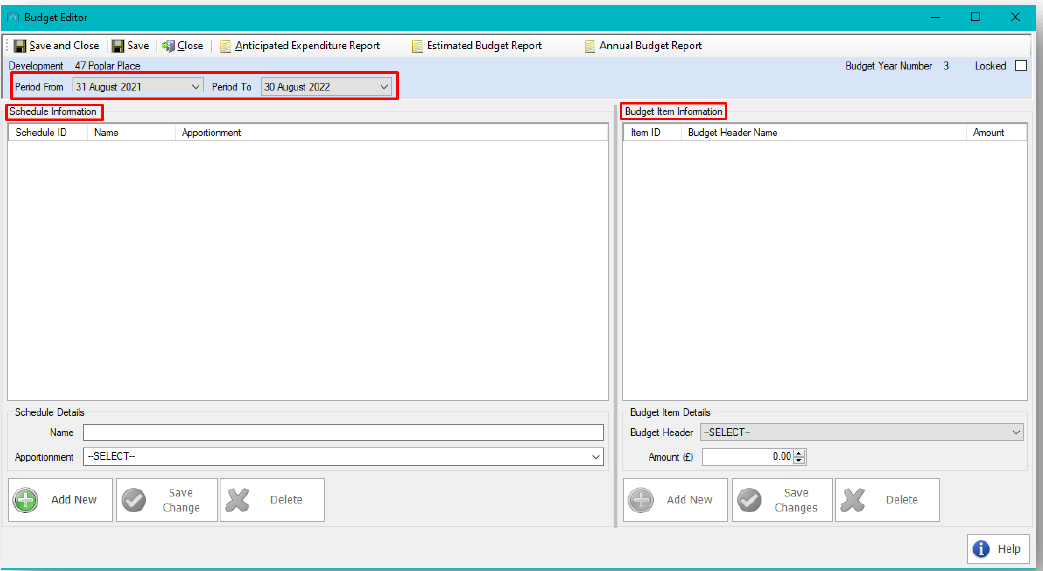The image size is (1043, 571).
Task: Click the 47 Poplar Place development name
Action: click(x=107, y=66)
